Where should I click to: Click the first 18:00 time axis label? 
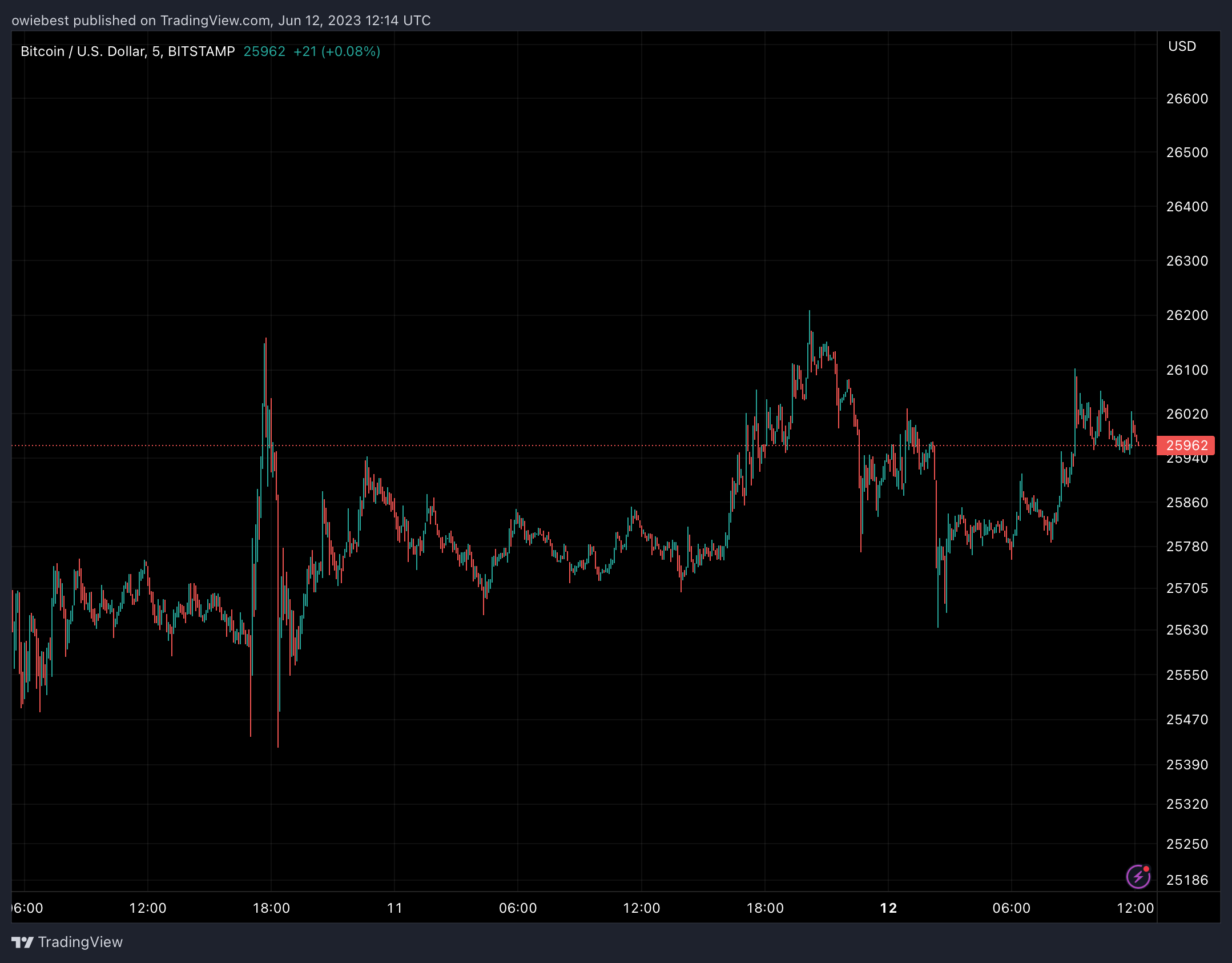click(x=271, y=908)
